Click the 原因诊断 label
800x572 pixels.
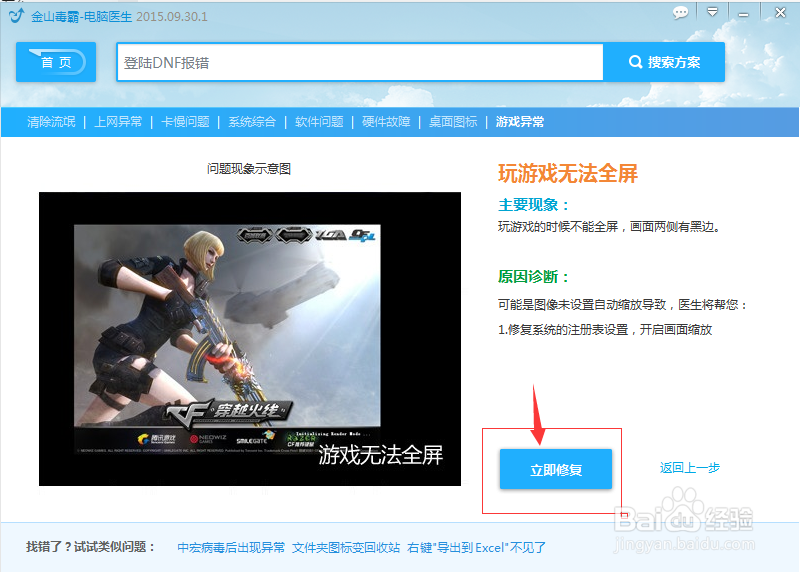pos(534,277)
